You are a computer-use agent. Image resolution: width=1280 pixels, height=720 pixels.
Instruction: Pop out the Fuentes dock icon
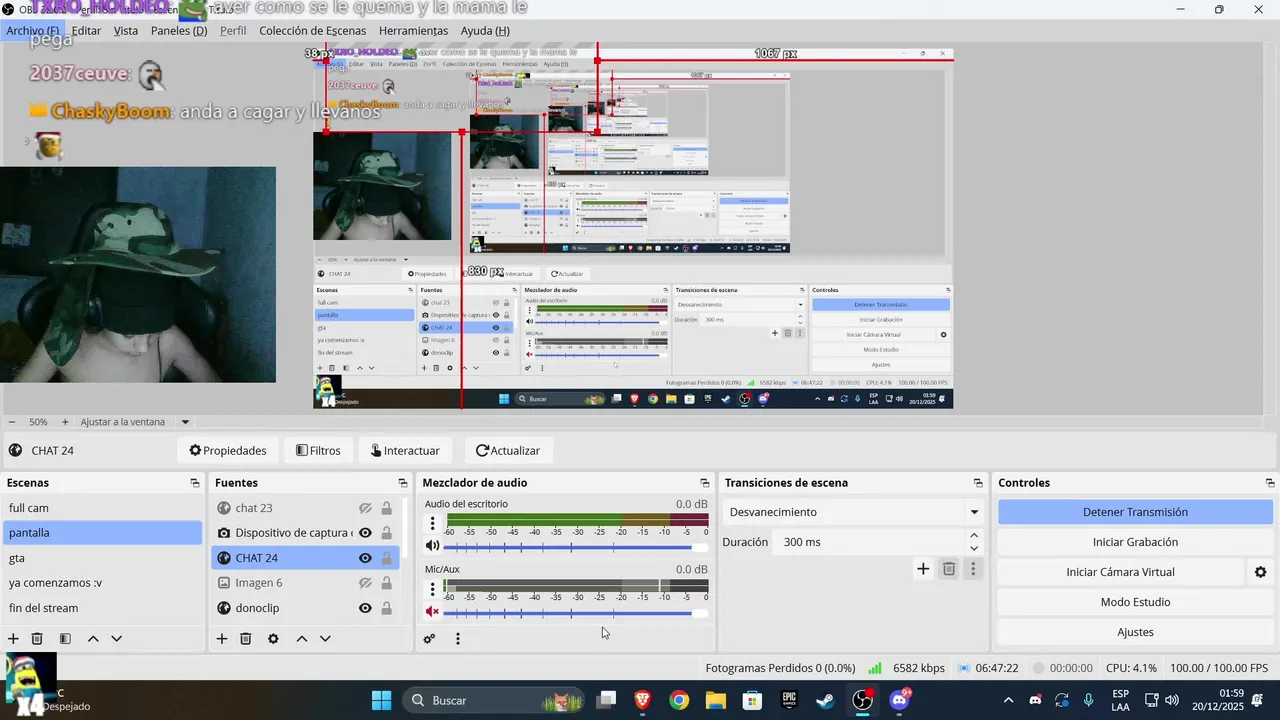pos(403,483)
